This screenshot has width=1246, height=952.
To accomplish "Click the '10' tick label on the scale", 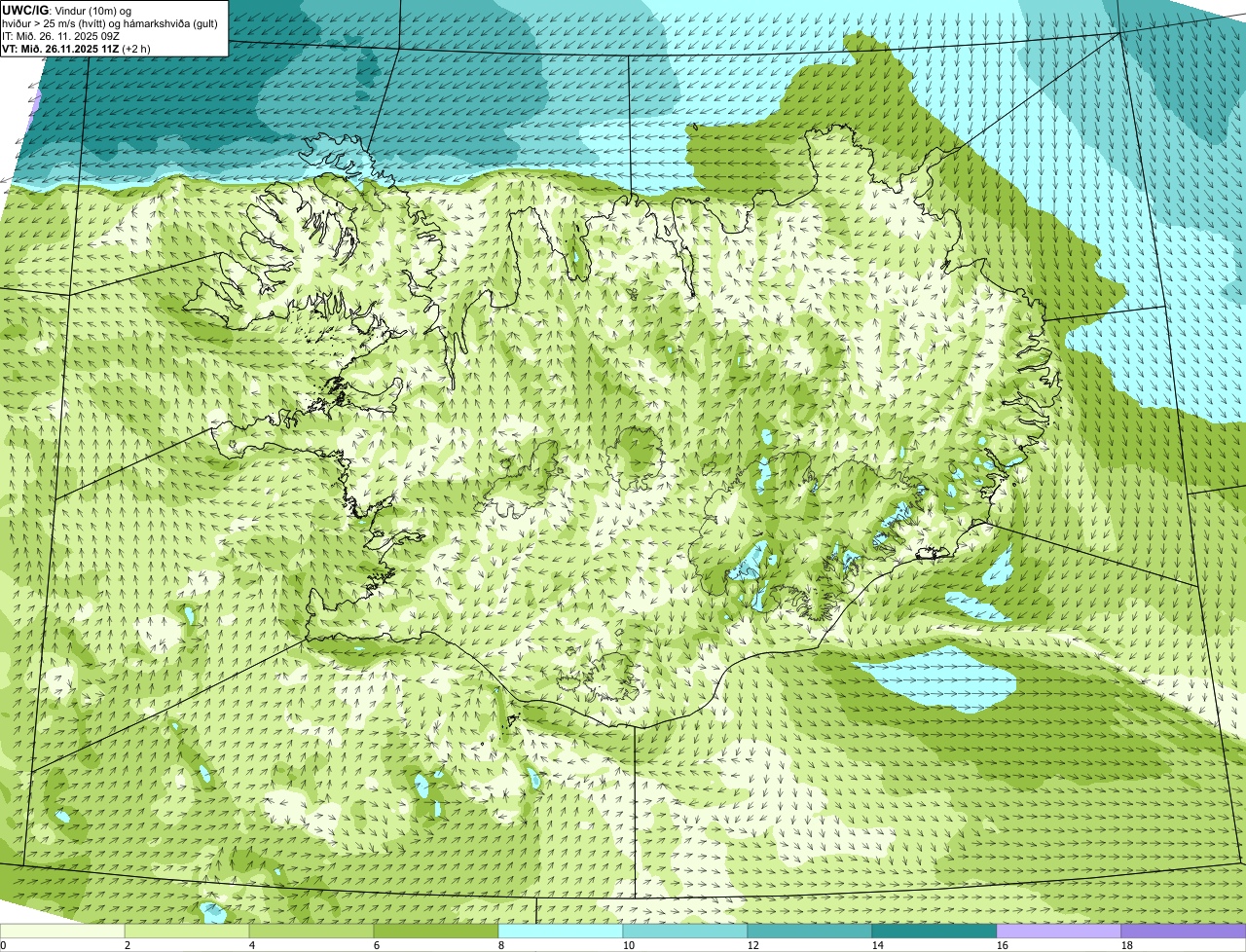I will [x=629, y=945].
